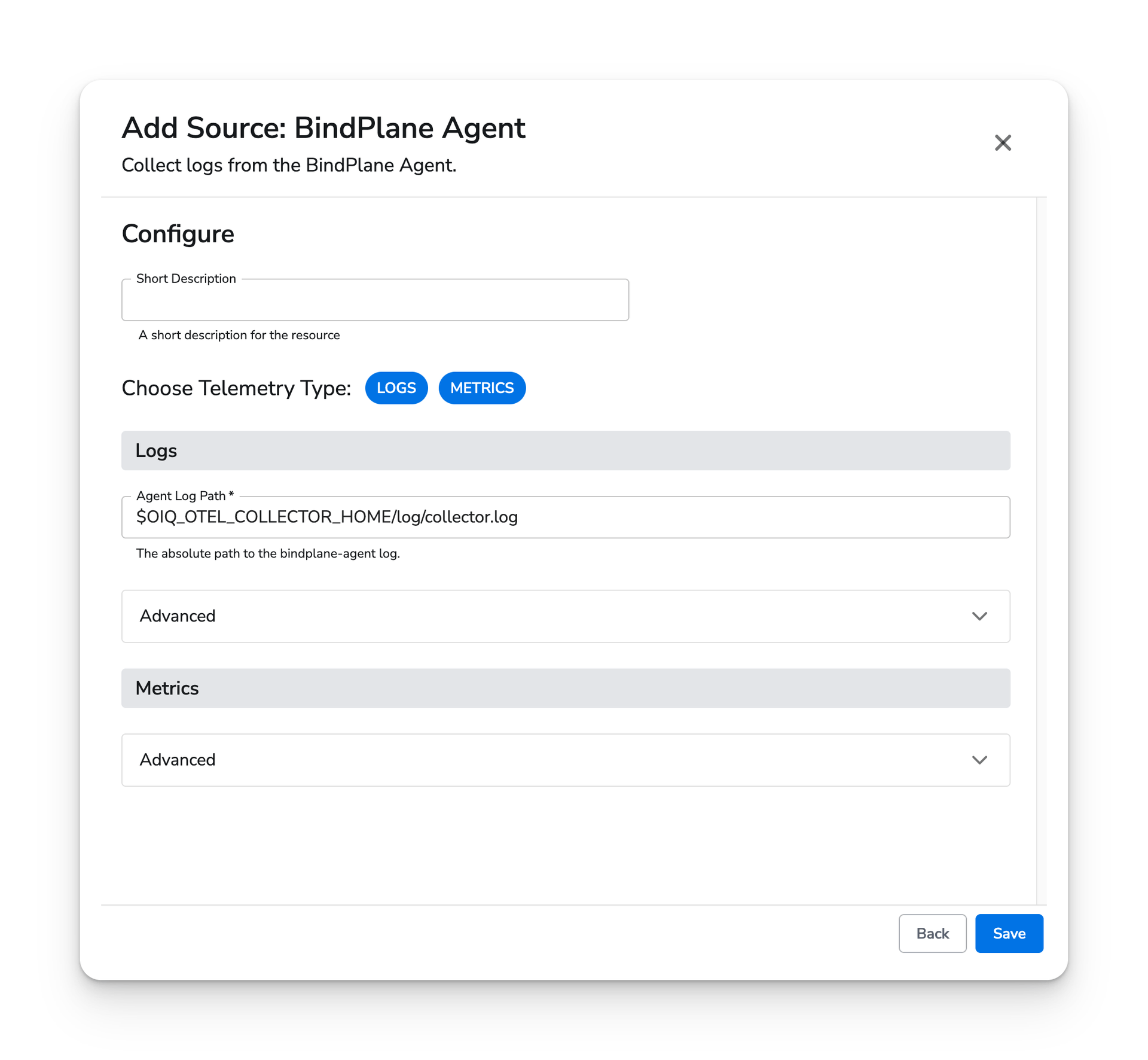Toggle the LOGS telemetry type chip
1148x1060 pixels.
coord(396,388)
